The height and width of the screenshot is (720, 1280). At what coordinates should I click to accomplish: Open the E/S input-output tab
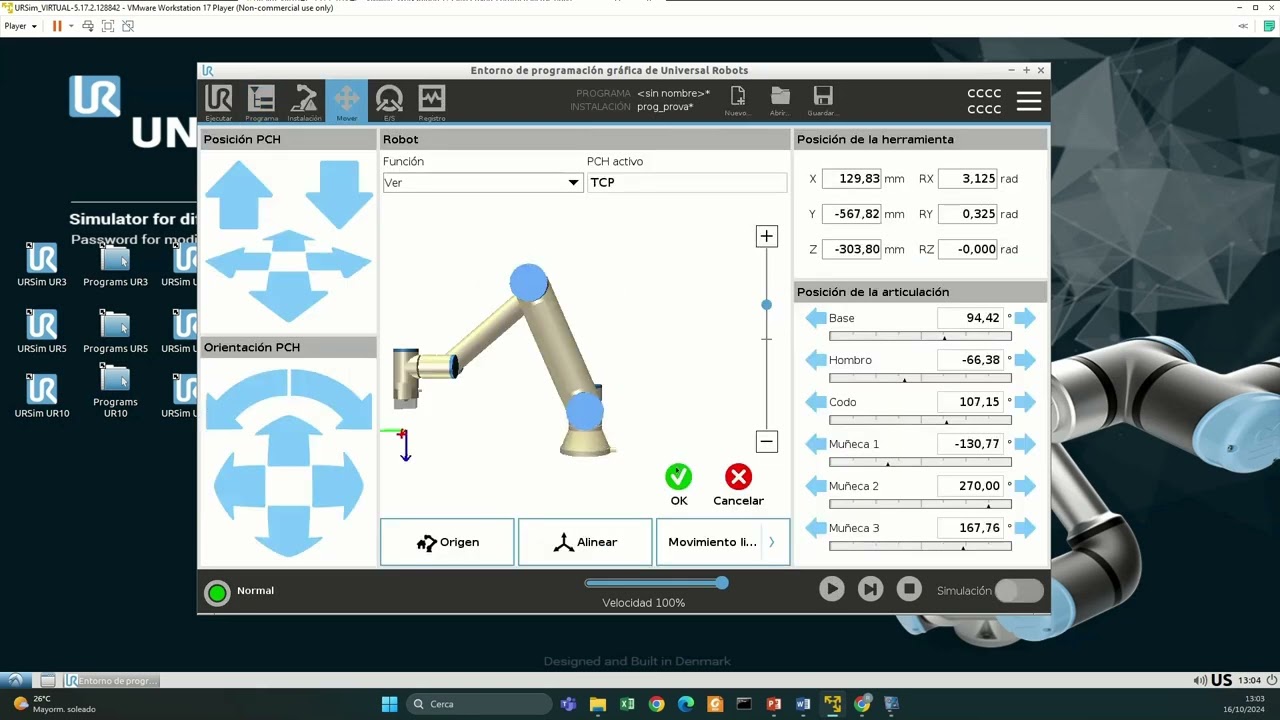[389, 102]
